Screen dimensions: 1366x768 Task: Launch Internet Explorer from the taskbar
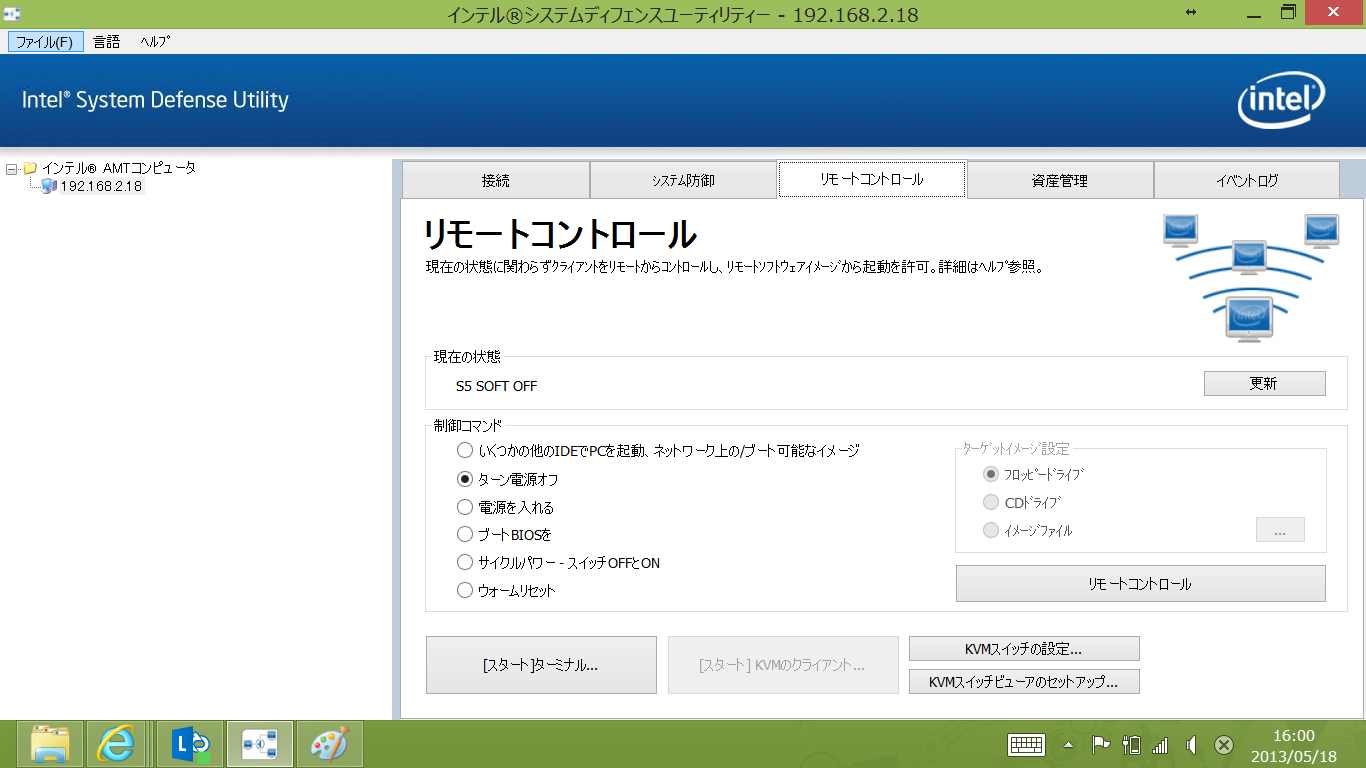tap(116, 744)
